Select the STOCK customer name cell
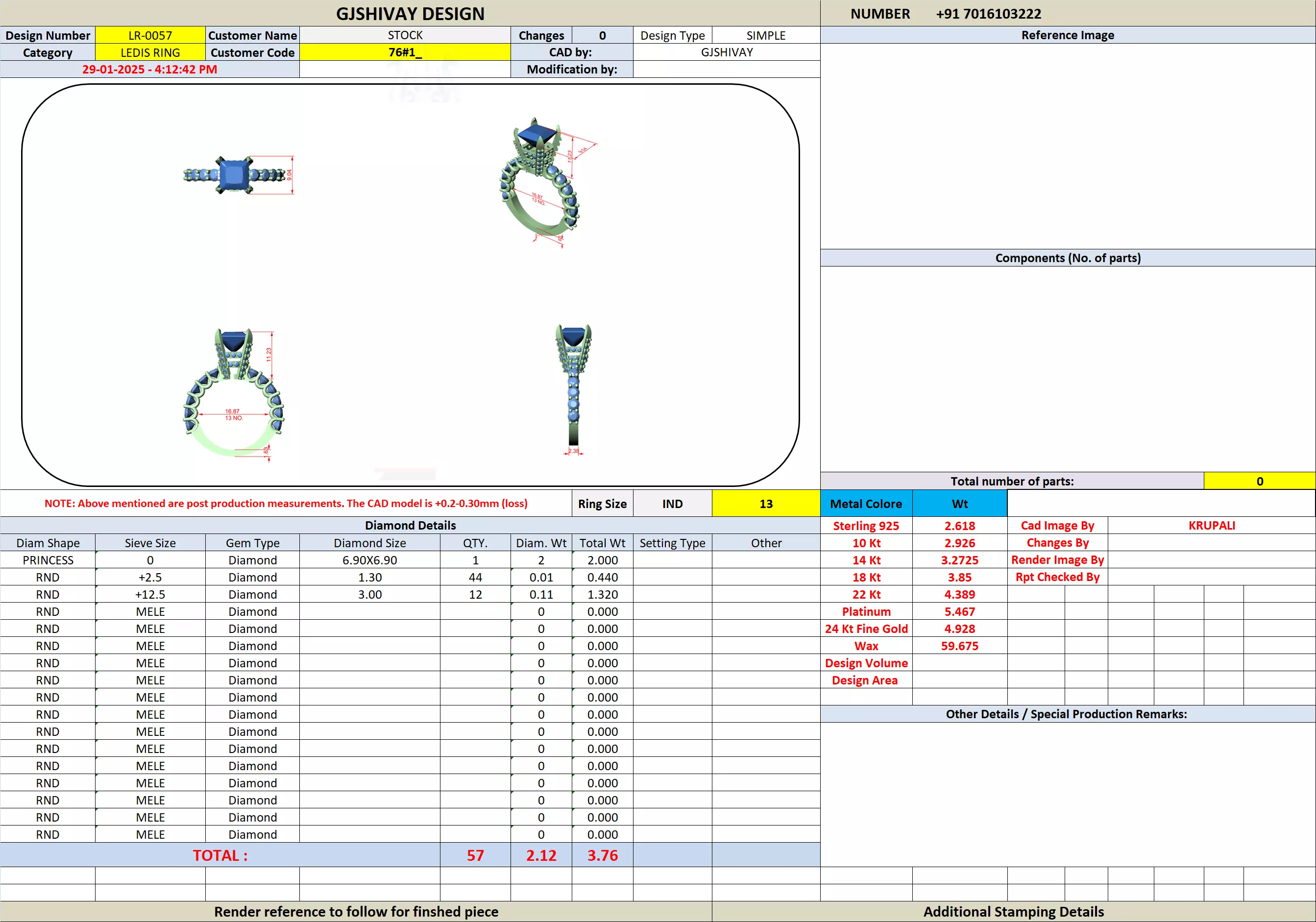Screen dimensions: 1316x922 tap(405, 36)
